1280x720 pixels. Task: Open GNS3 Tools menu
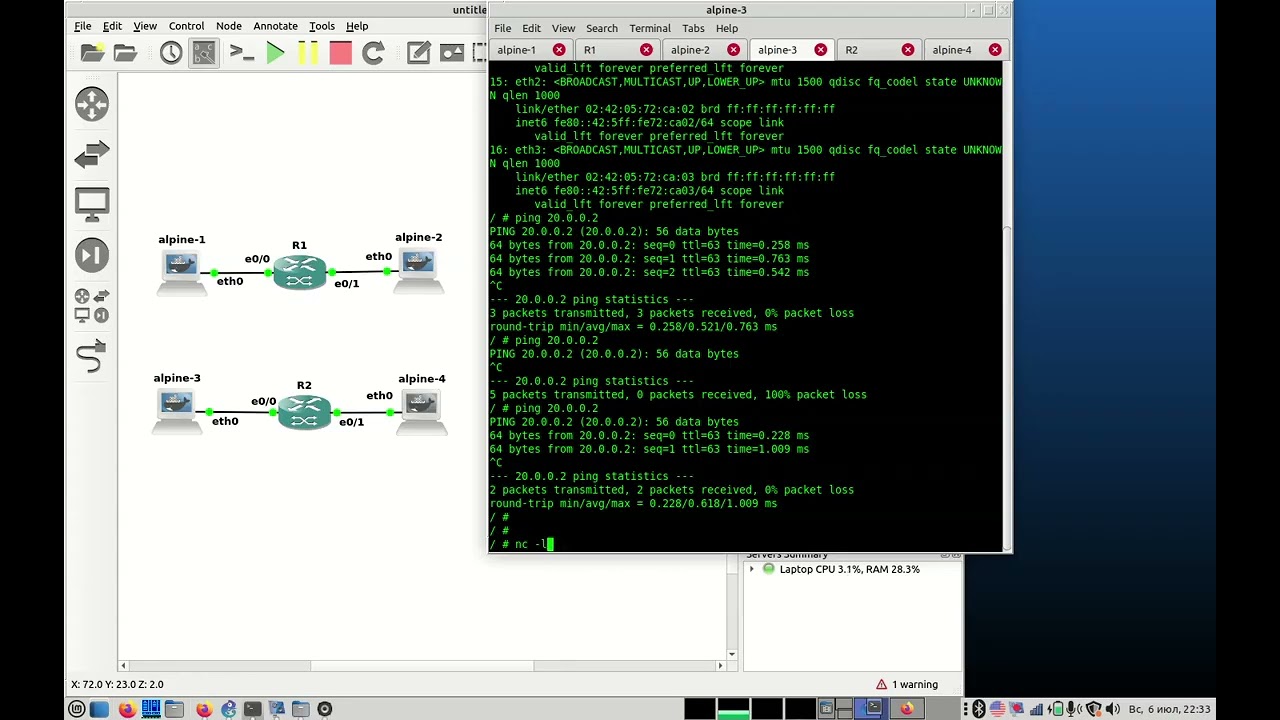tap(322, 26)
